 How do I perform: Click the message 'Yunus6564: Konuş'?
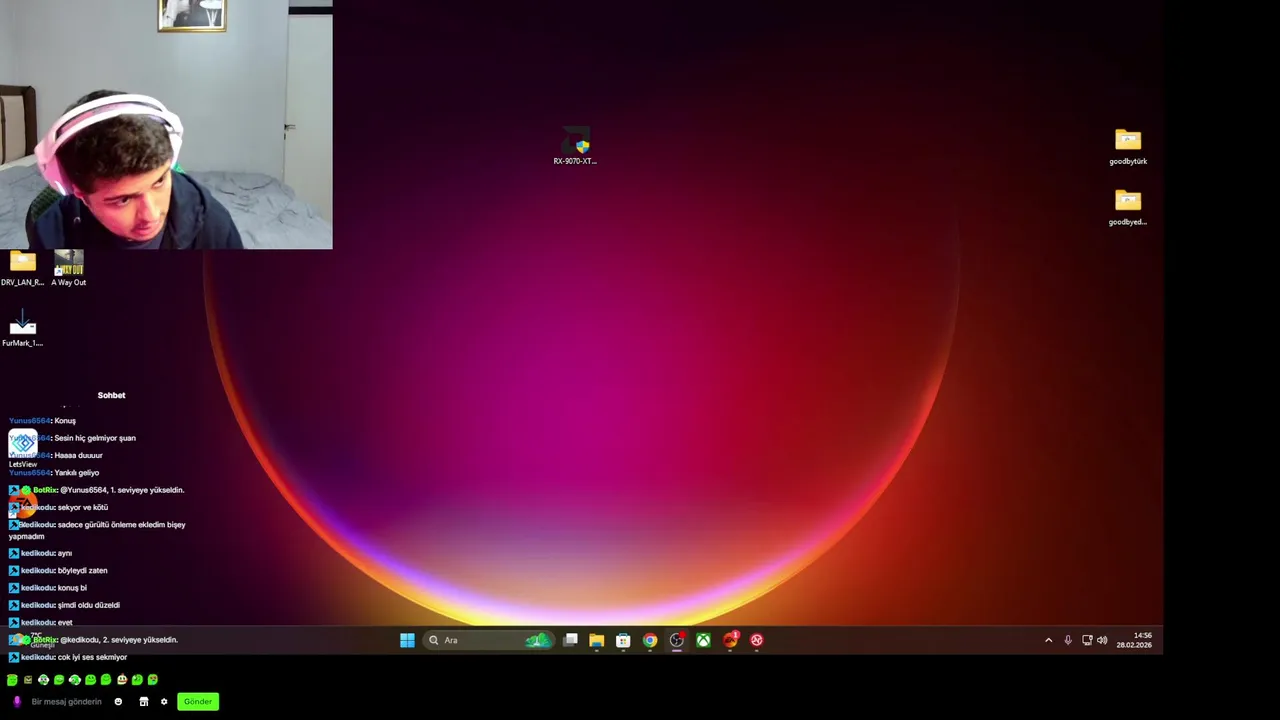coord(42,421)
